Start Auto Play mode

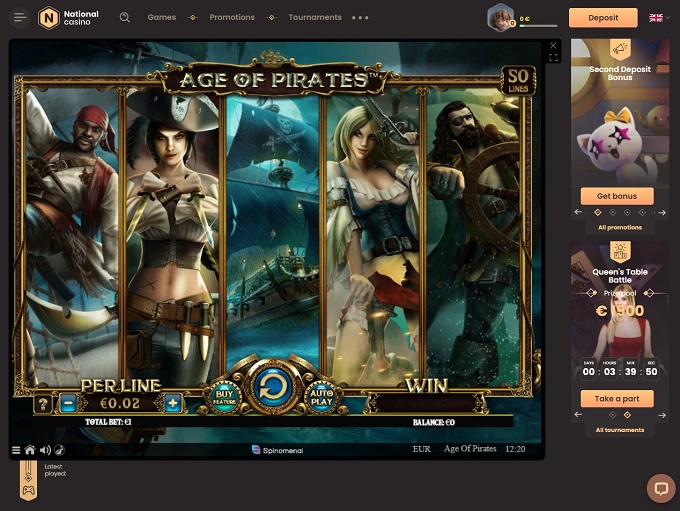click(321, 398)
